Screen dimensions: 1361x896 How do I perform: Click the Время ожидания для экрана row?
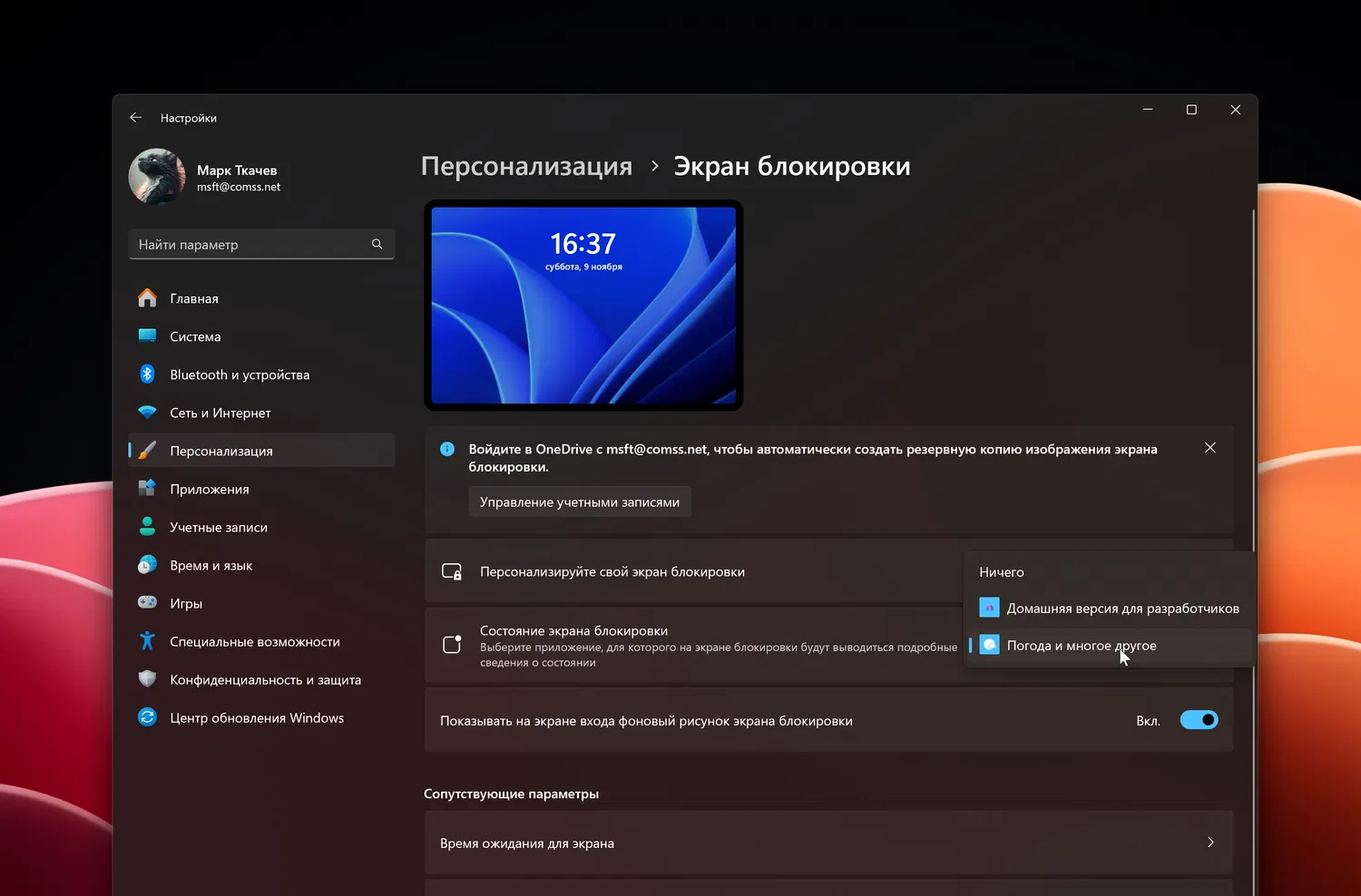[x=828, y=842]
